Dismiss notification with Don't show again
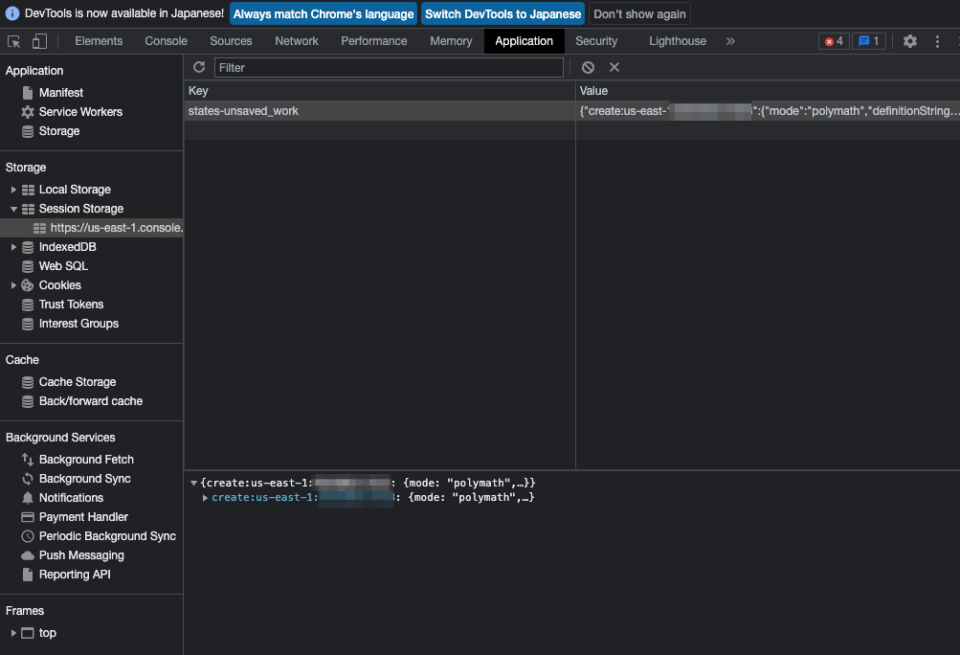960x655 pixels. (639, 13)
